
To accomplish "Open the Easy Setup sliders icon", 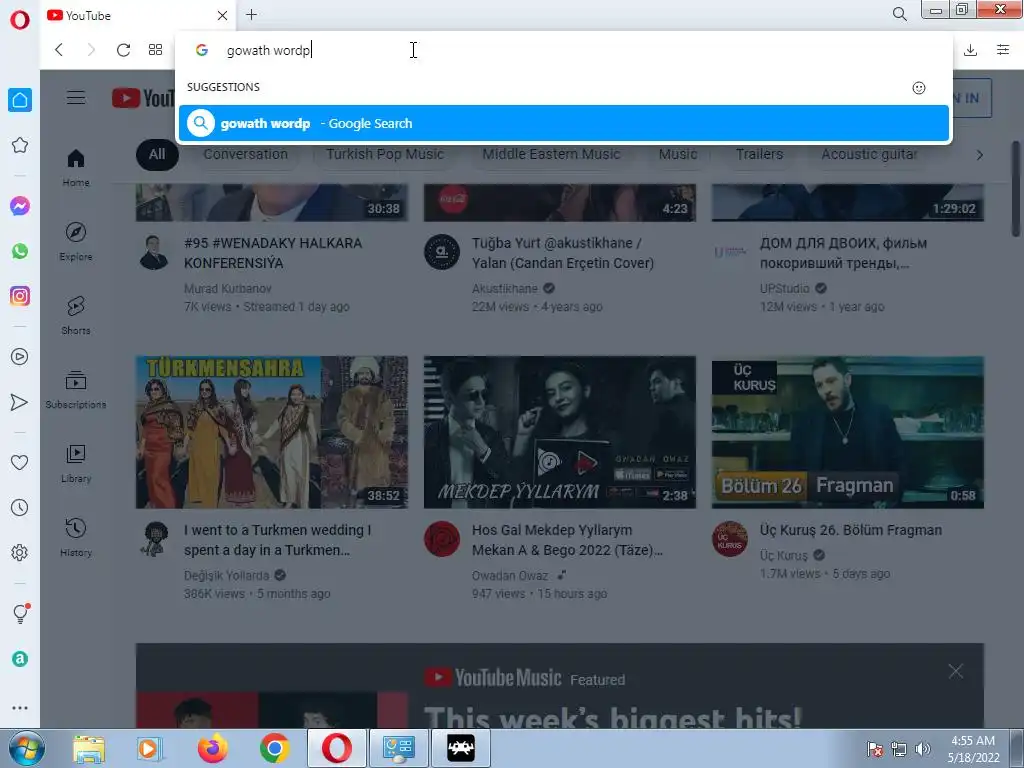I will (x=1003, y=50).
